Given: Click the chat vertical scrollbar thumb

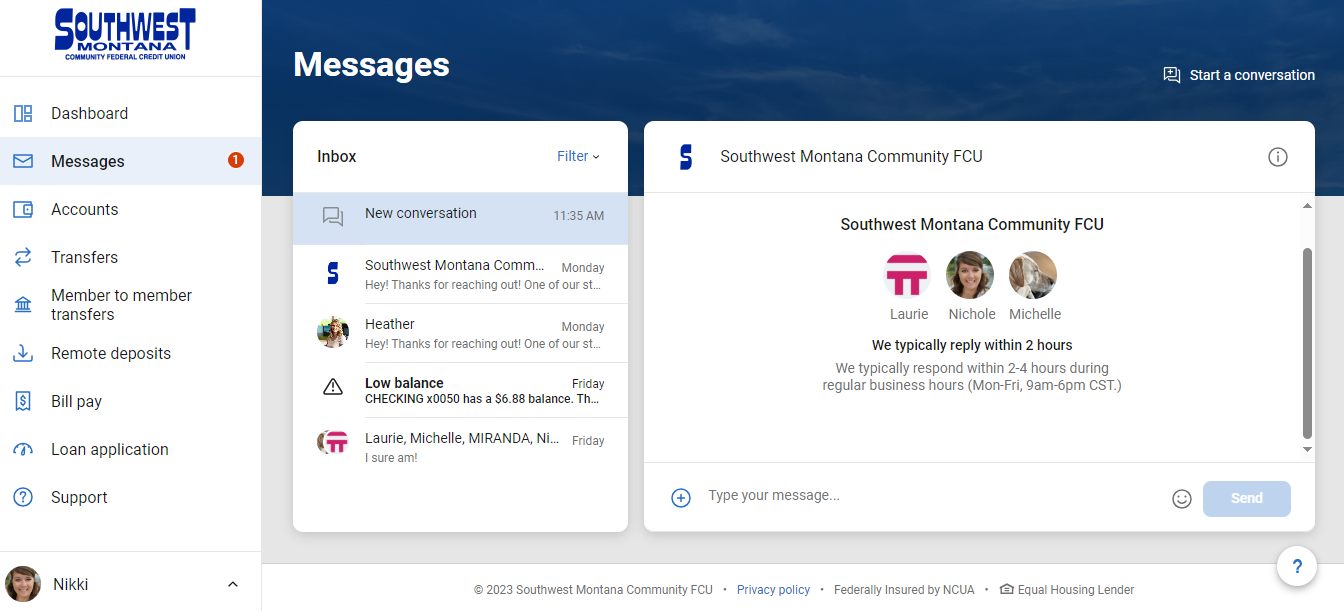Looking at the screenshot, I should pos(1307,343).
